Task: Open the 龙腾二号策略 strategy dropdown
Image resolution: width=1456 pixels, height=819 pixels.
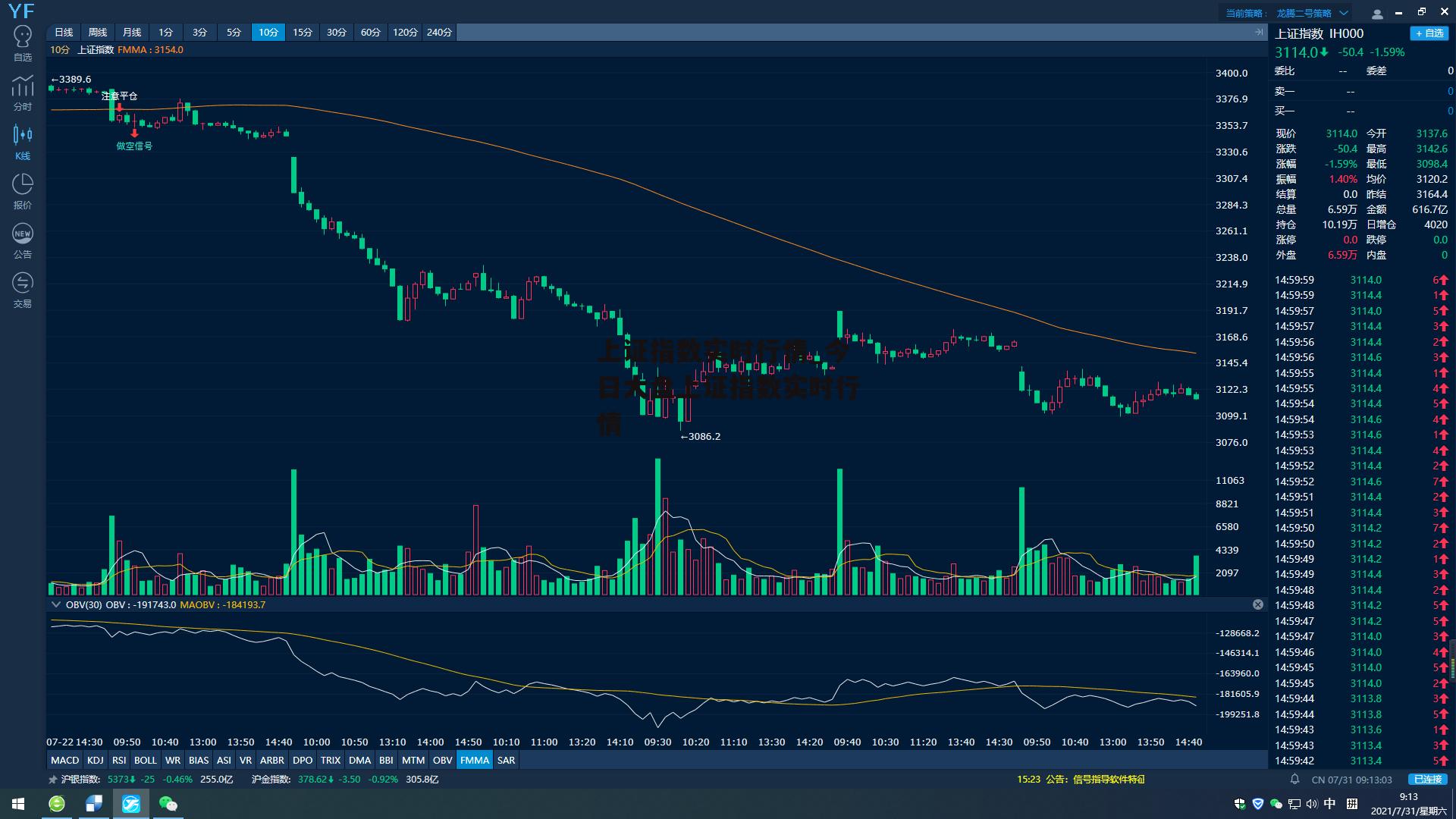Action: (1312, 13)
